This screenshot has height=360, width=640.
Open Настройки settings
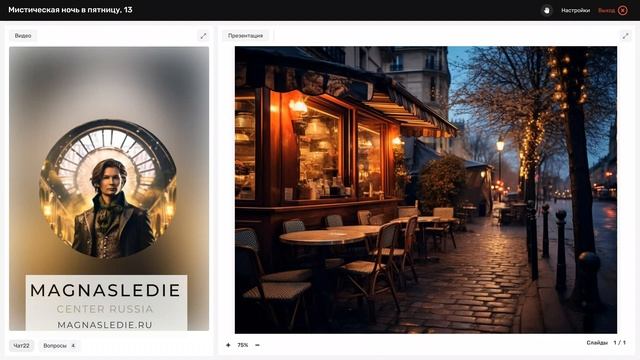click(575, 11)
